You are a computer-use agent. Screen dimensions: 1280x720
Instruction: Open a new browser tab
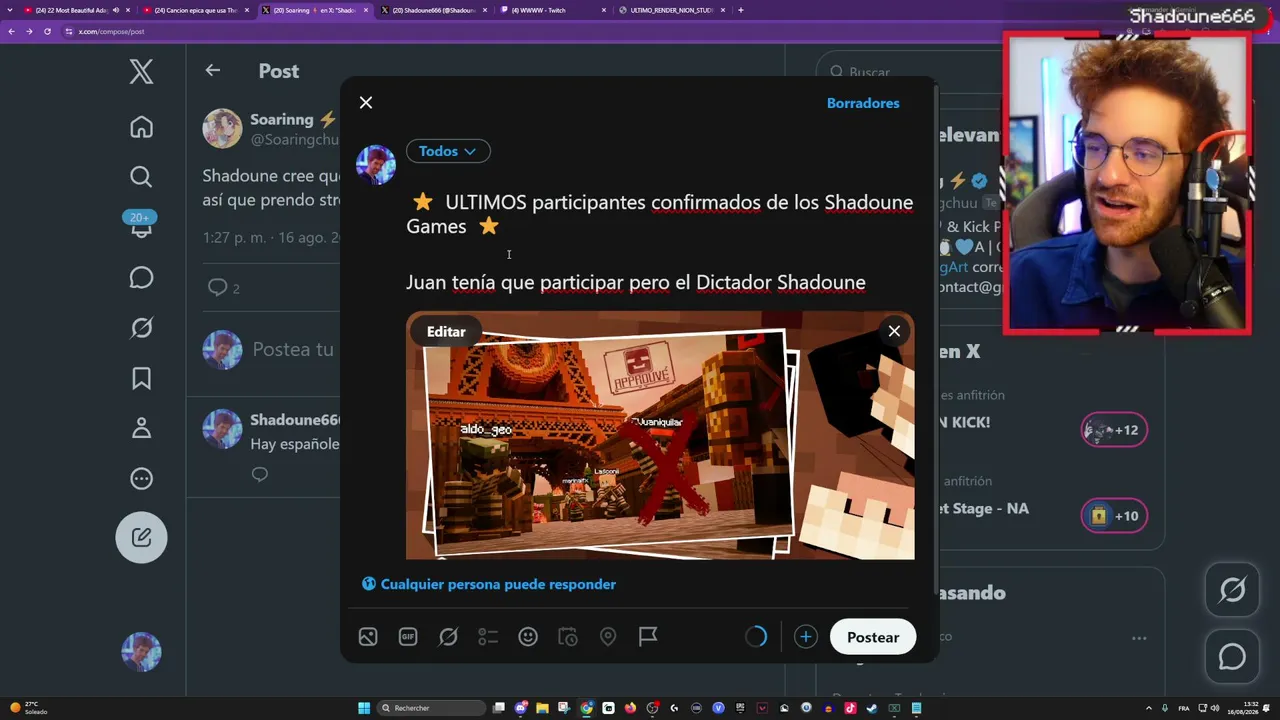(740, 10)
